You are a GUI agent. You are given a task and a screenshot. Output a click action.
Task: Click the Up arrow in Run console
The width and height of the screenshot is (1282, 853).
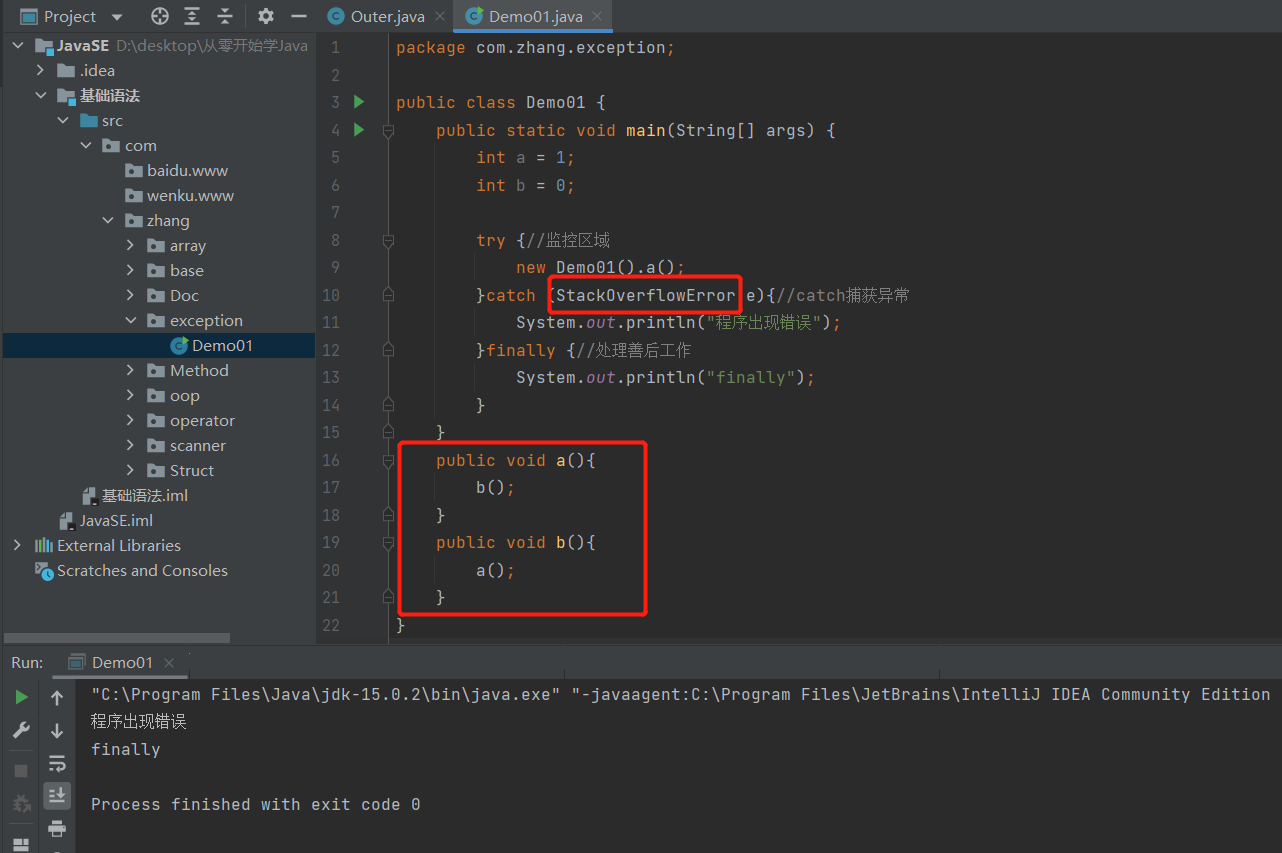click(57, 698)
